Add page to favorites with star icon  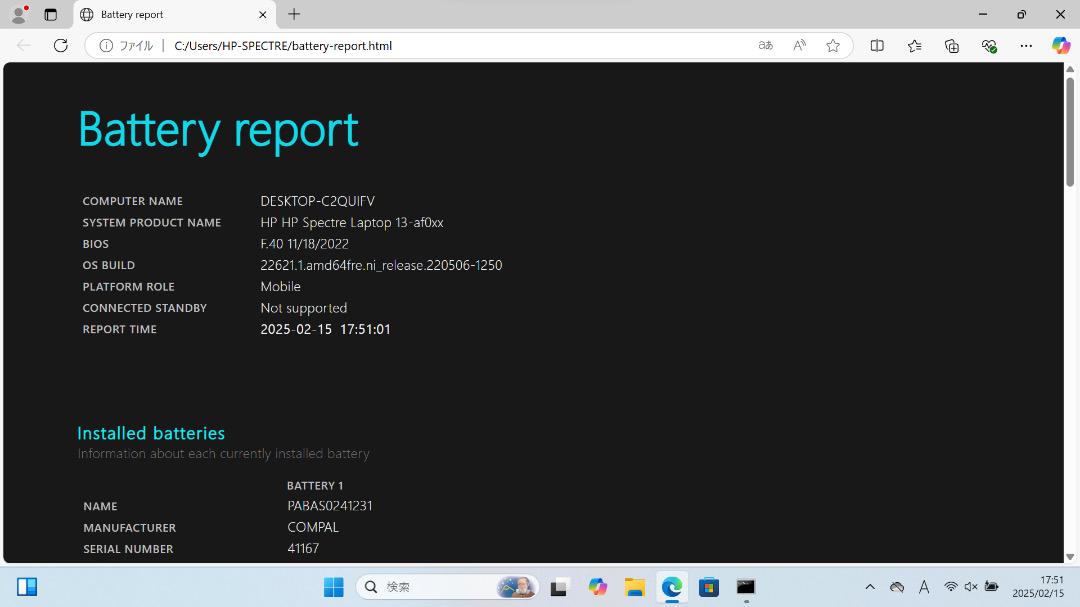click(x=833, y=45)
